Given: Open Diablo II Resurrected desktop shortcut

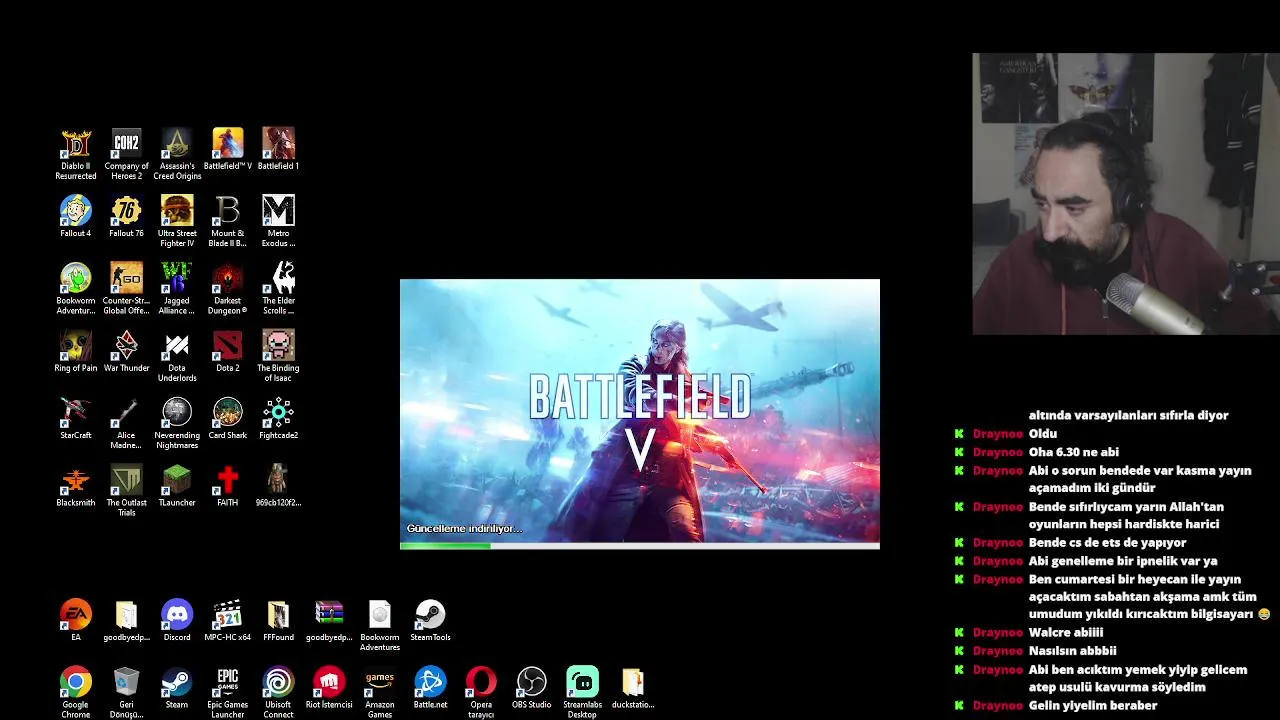Looking at the screenshot, I should (76, 154).
